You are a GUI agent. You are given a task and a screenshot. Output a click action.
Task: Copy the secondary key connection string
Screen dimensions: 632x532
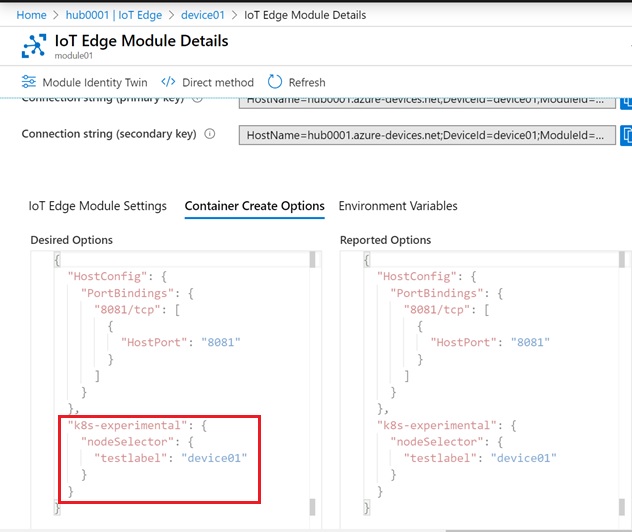tap(626, 135)
